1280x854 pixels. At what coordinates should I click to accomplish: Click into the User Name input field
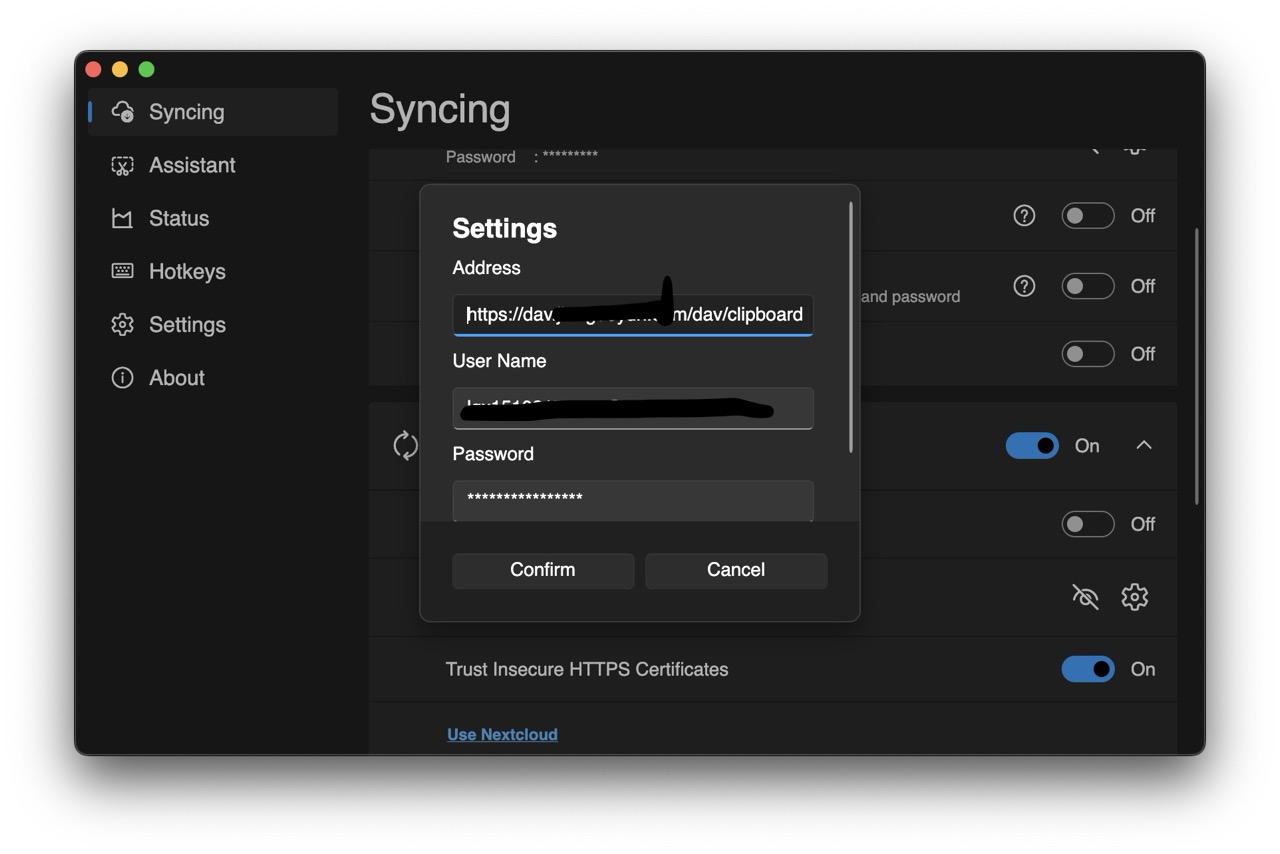tap(633, 408)
